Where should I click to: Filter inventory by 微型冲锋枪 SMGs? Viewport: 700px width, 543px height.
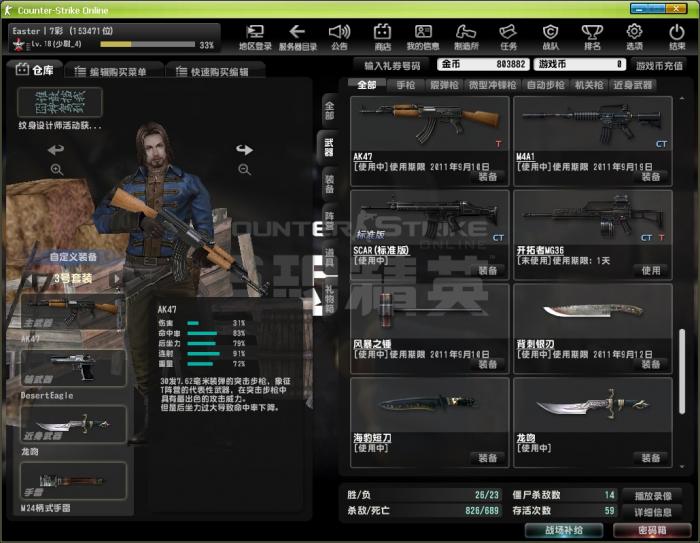click(x=492, y=85)
